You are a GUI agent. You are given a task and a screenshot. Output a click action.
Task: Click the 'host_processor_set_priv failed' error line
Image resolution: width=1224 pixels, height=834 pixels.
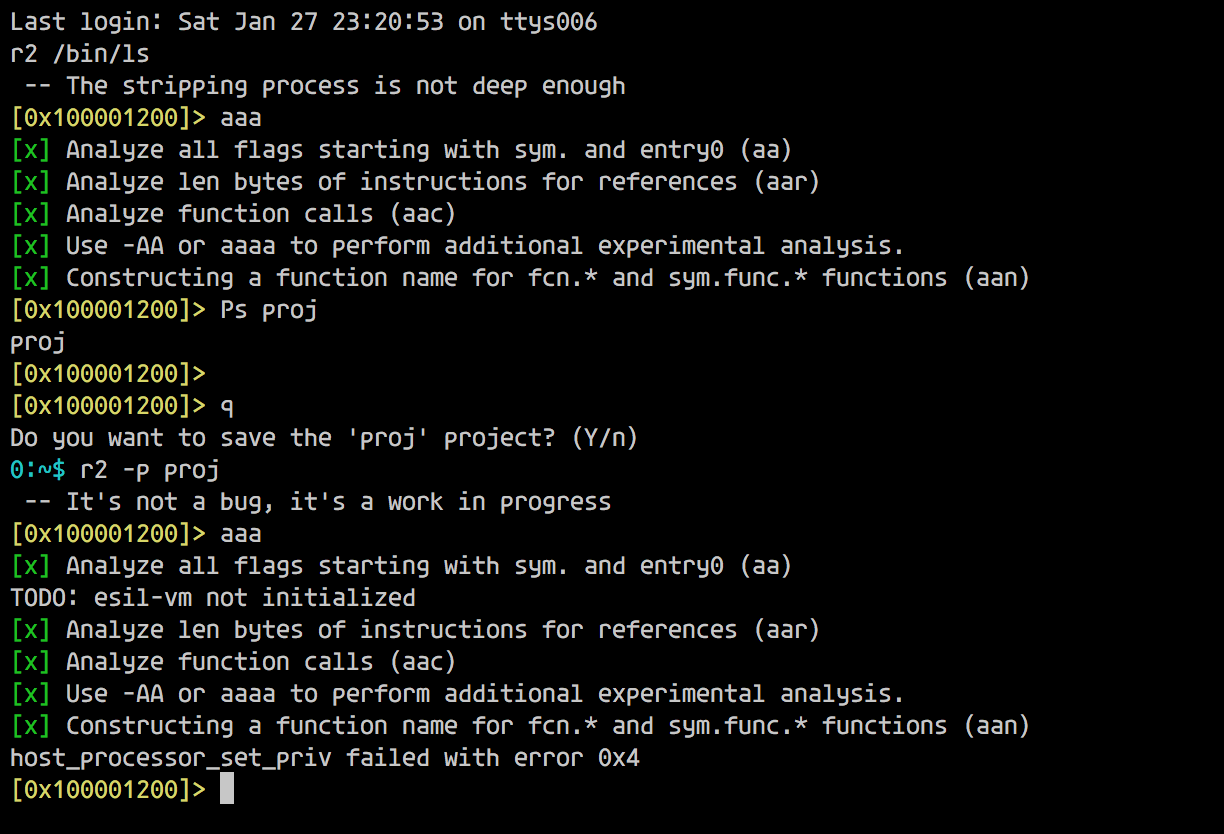point(325,758)
